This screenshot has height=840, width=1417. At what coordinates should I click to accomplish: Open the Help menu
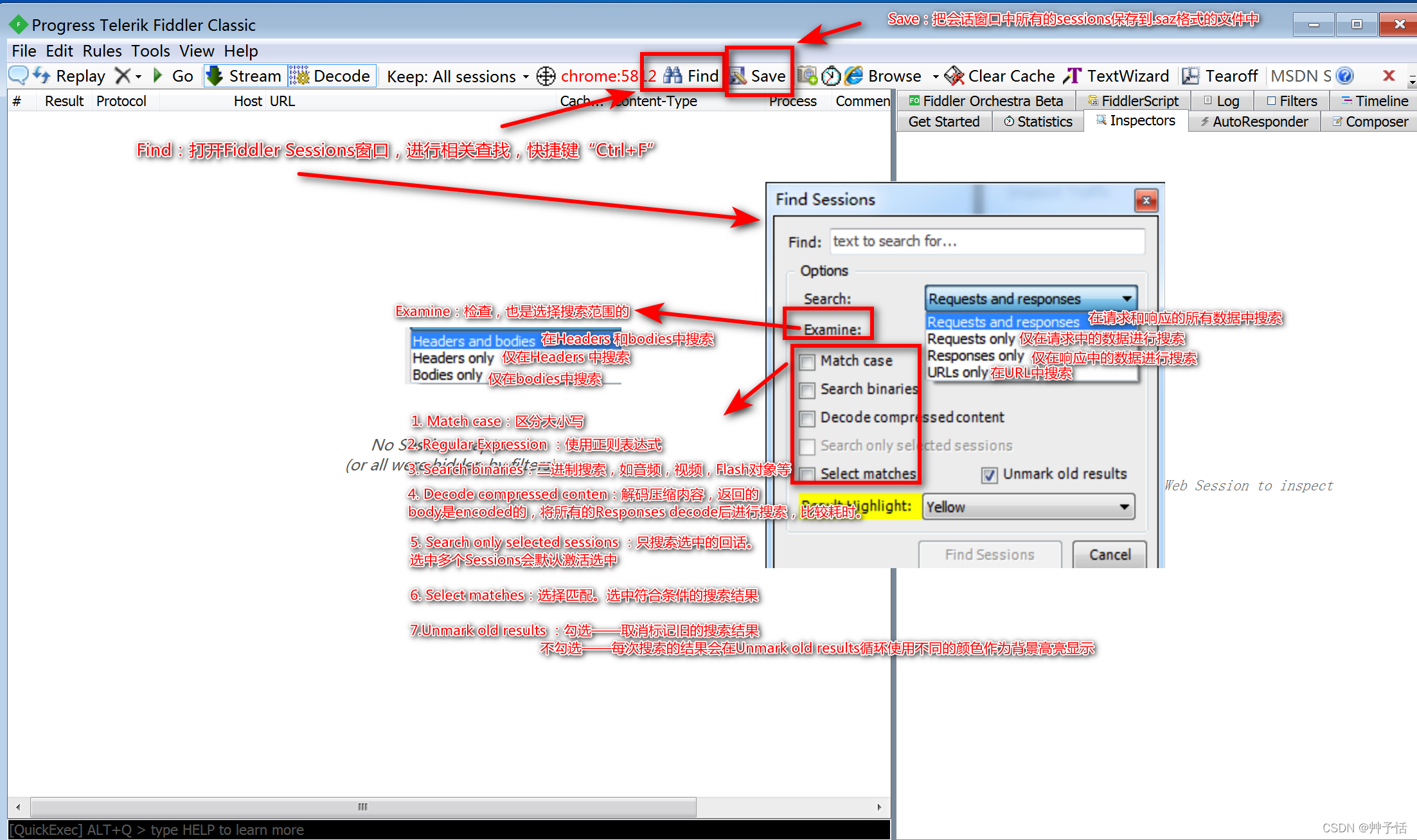(241, 51)
